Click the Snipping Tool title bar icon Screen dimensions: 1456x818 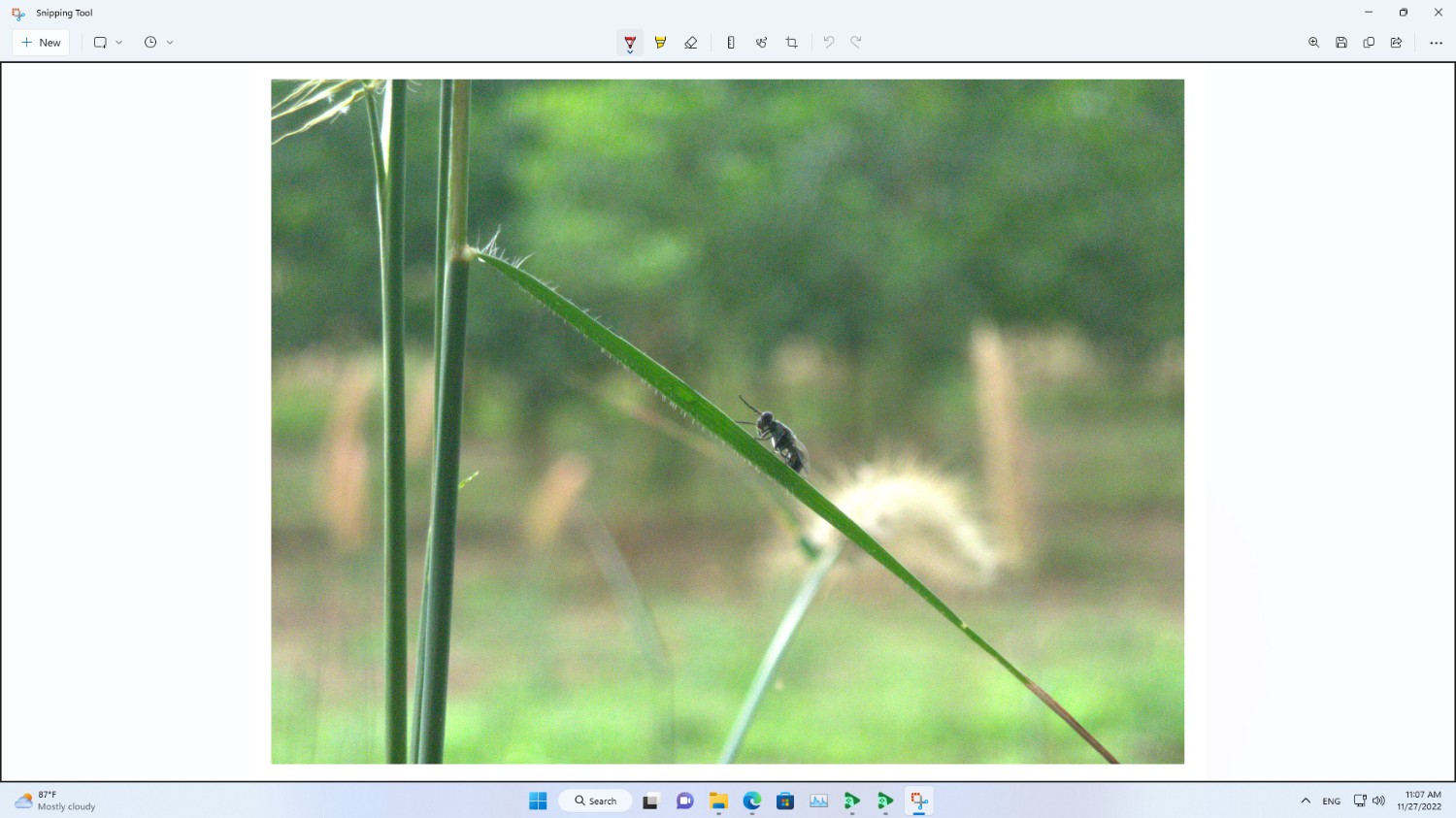click(18, 14)
